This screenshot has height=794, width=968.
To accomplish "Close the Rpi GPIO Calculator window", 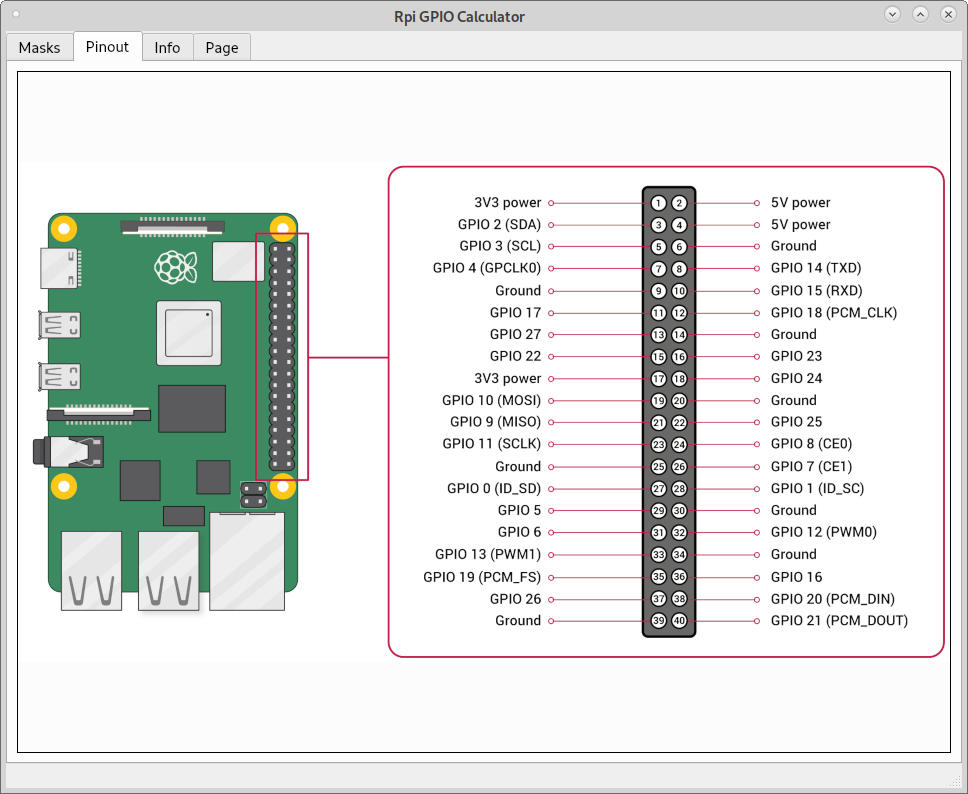I will 948,15.
